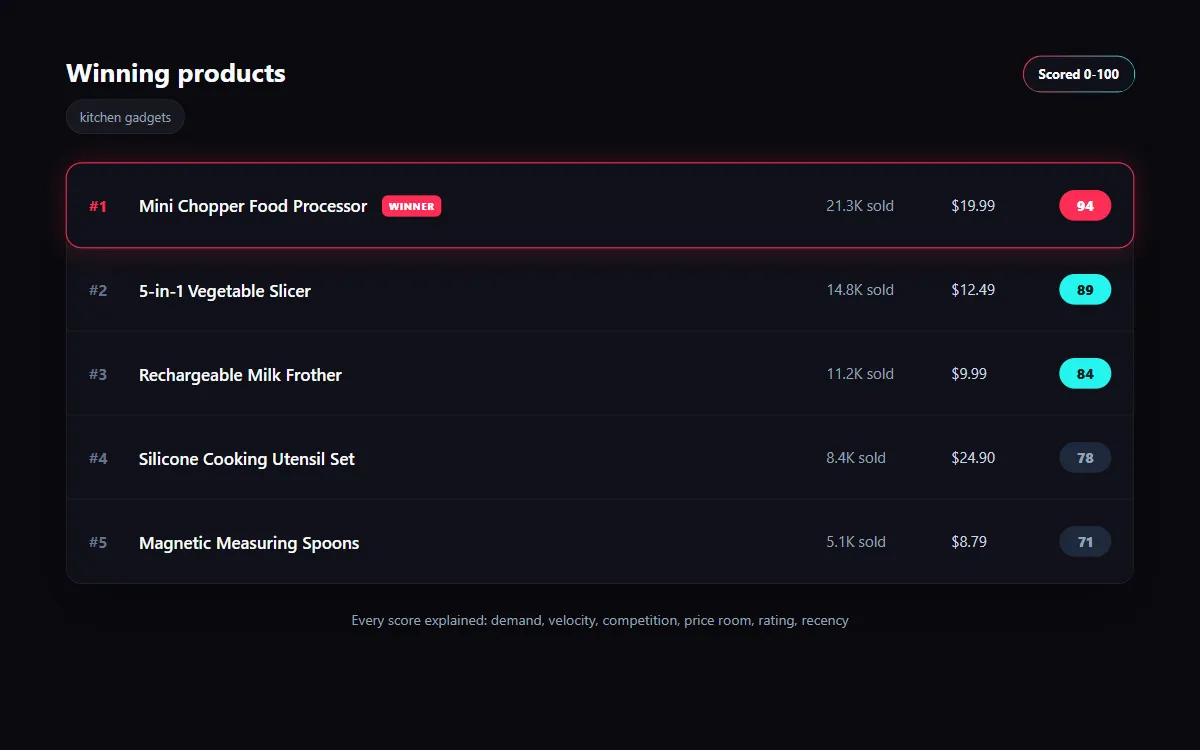Click the red WINNER badge

click(411, 206)
